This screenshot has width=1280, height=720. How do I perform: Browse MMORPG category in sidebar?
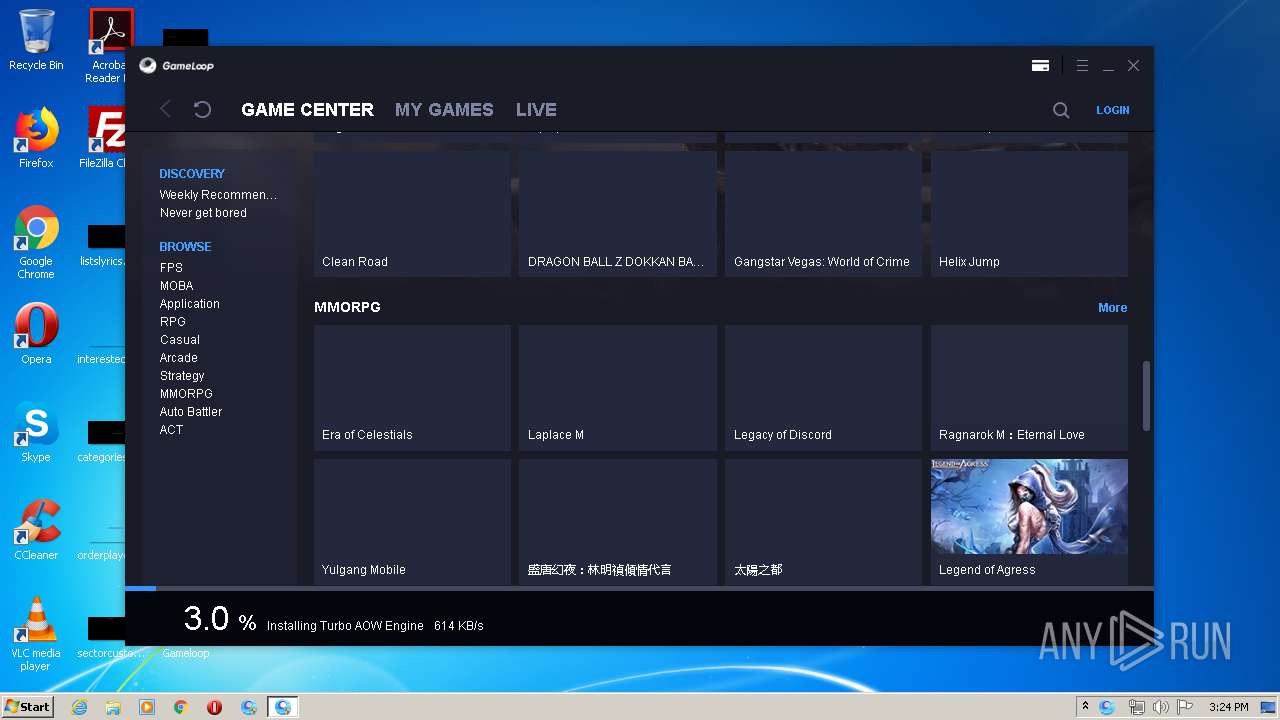[x=186, y=394]
